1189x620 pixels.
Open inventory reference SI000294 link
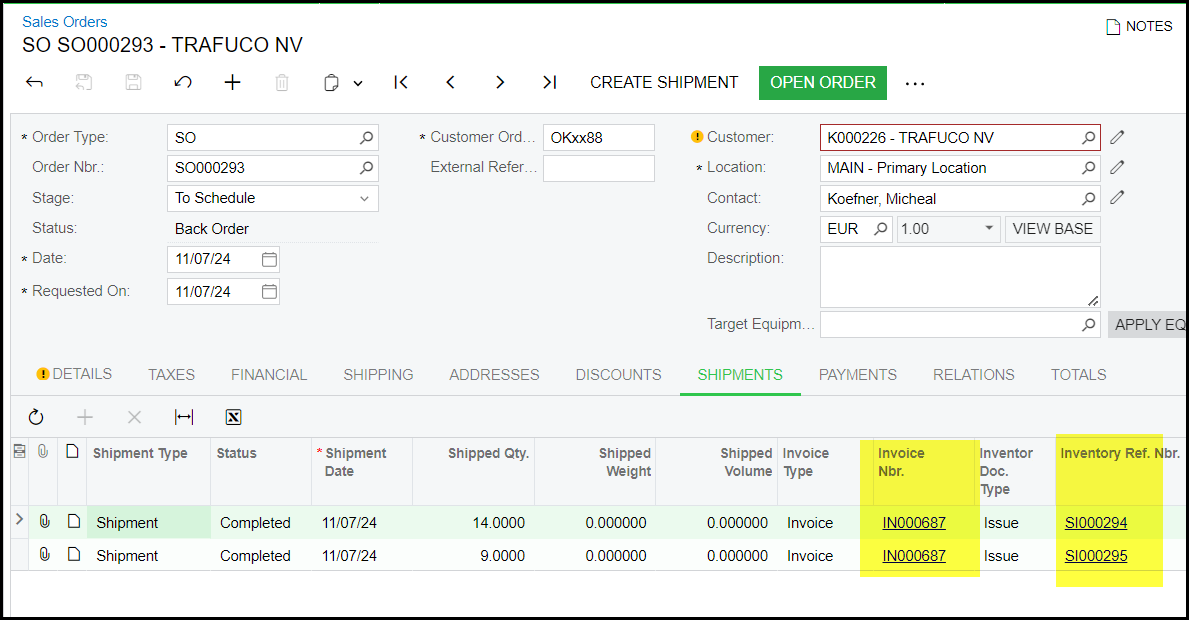click(x=1095, y=523)
